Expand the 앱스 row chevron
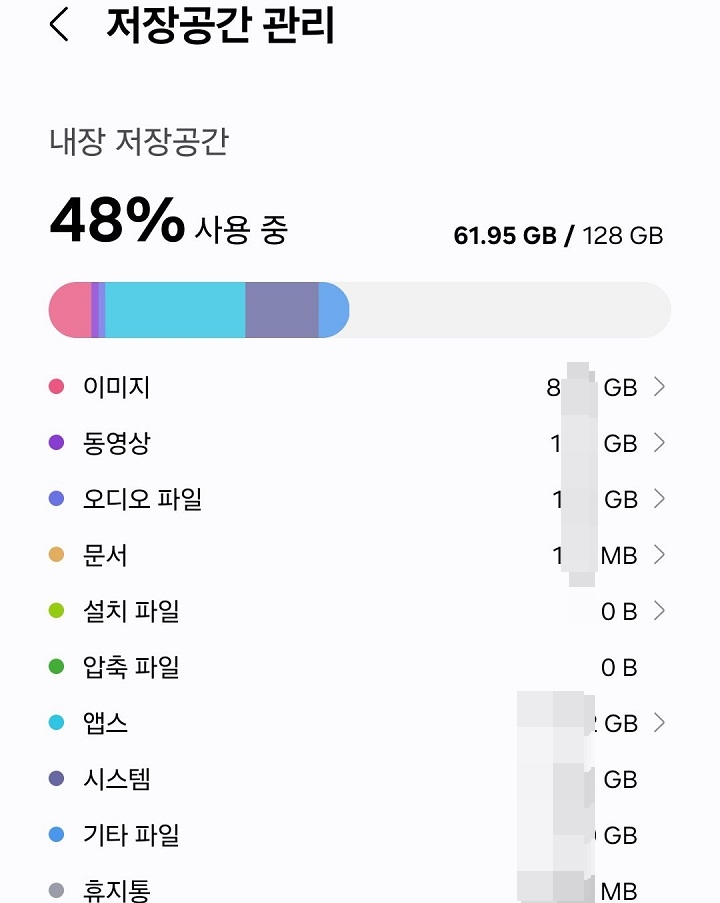Viewport: 720px width, 903px height. coord(660,723)
